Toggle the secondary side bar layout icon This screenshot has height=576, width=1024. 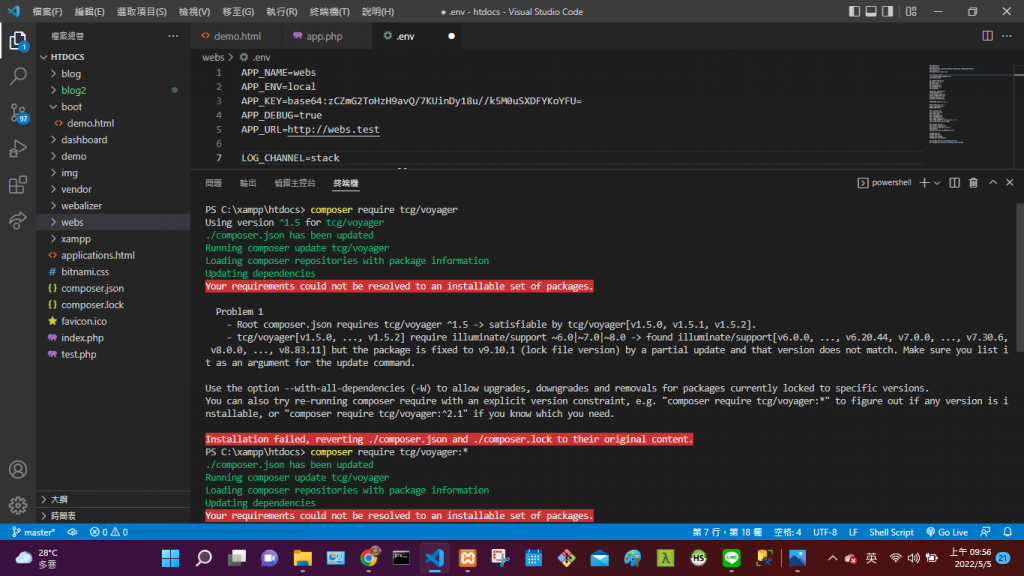tap(888, 11)
